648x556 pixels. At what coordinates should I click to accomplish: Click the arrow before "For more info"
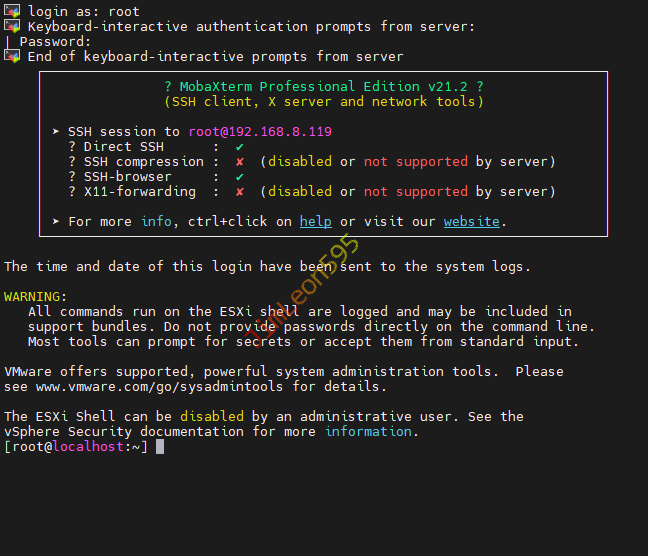(56, 222)
